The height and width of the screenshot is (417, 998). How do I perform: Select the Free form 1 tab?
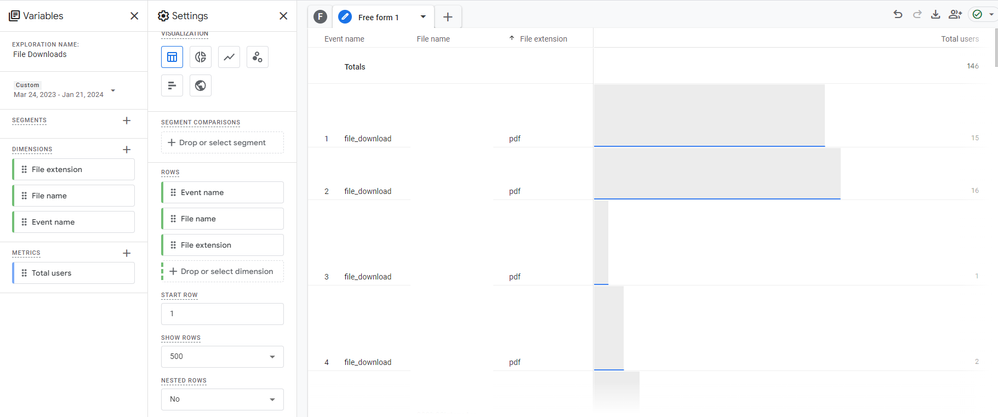377,17
